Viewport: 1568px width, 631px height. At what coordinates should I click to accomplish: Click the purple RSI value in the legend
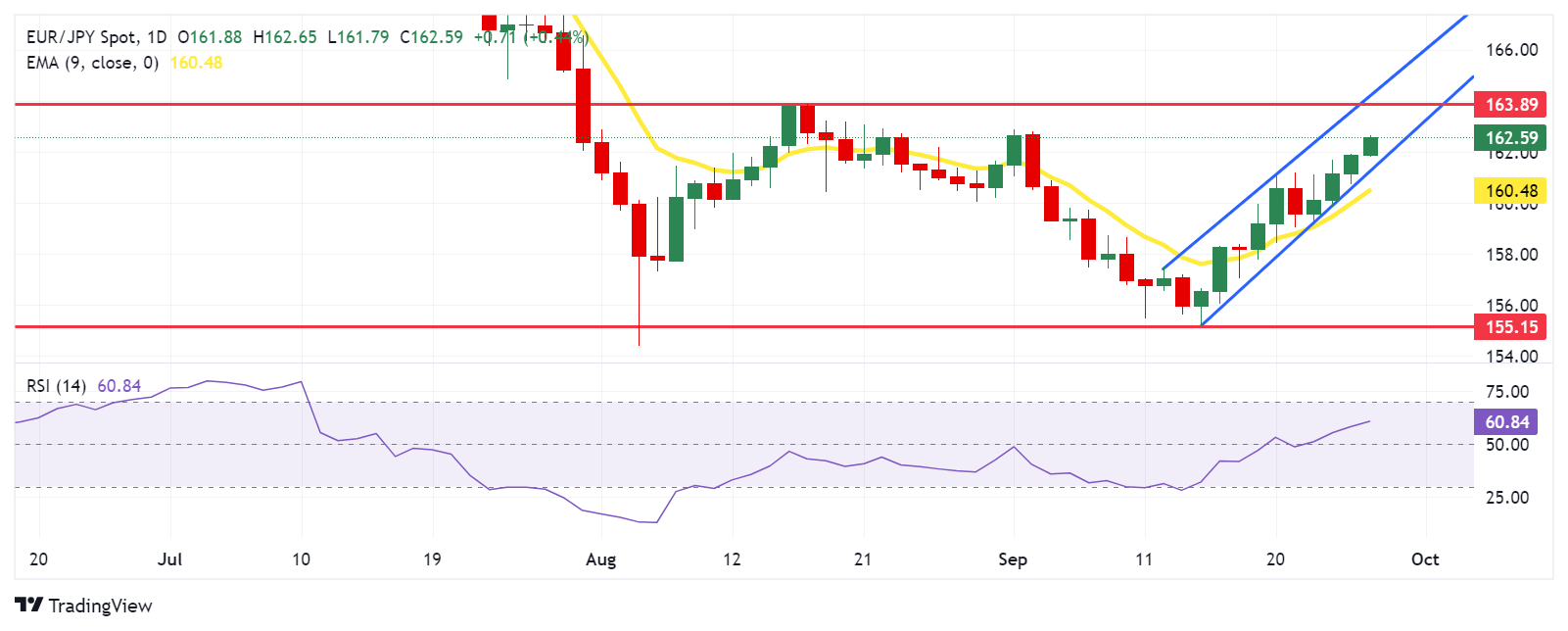click(119, 386)
